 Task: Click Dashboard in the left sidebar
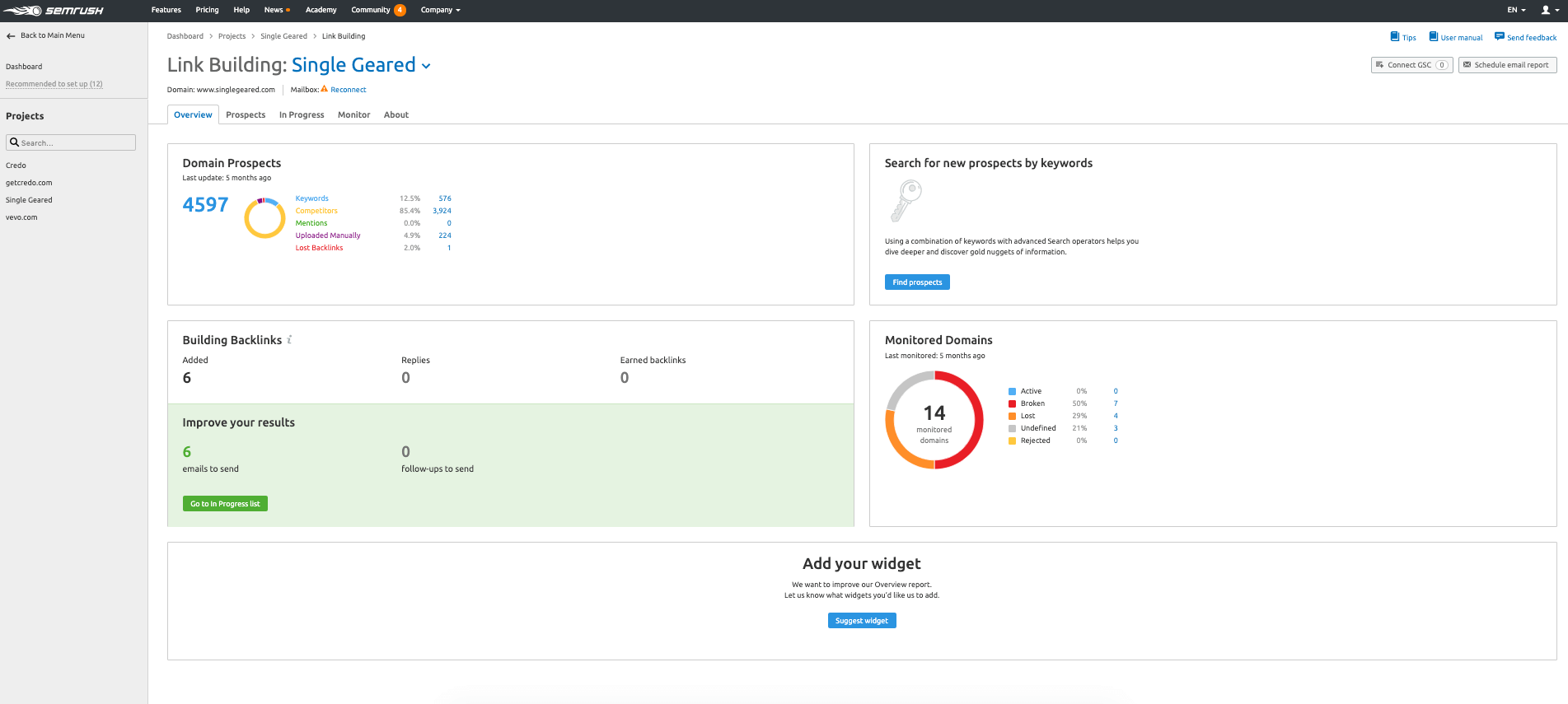(24, 67)
